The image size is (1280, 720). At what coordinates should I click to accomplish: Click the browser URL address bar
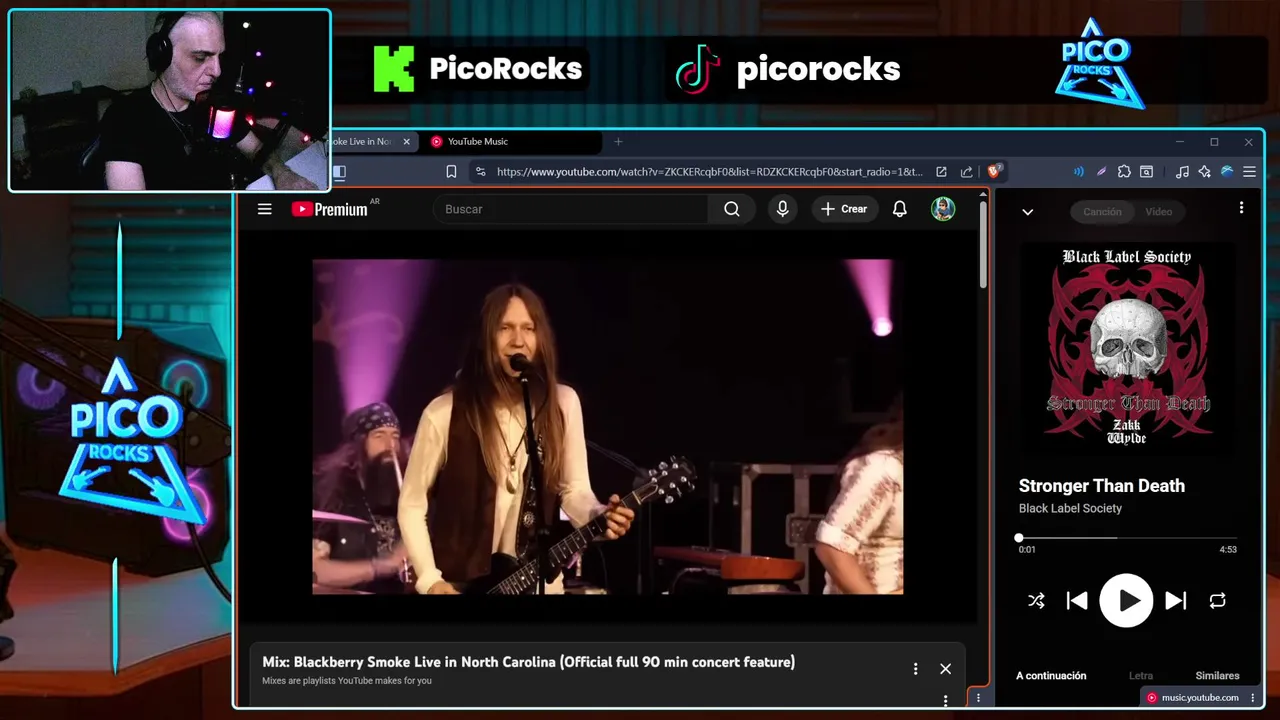(x=709, y=172)
